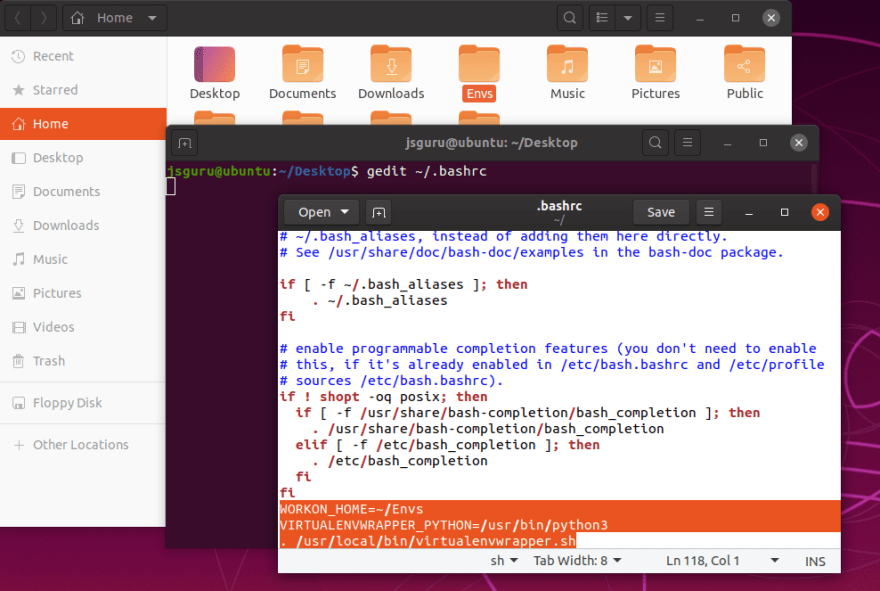Open the Desktop folder icon
The width and height of the screenshot is (880, 591).
(214, 73)
